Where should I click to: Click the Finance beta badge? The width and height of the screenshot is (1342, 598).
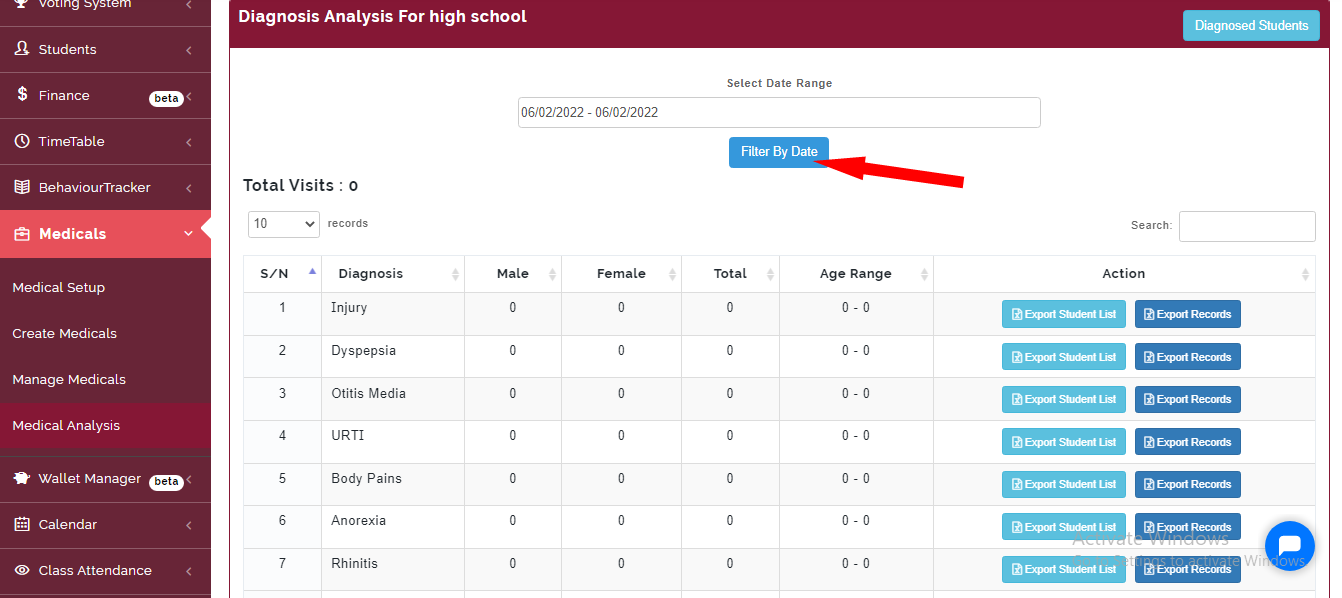point(166,98)
